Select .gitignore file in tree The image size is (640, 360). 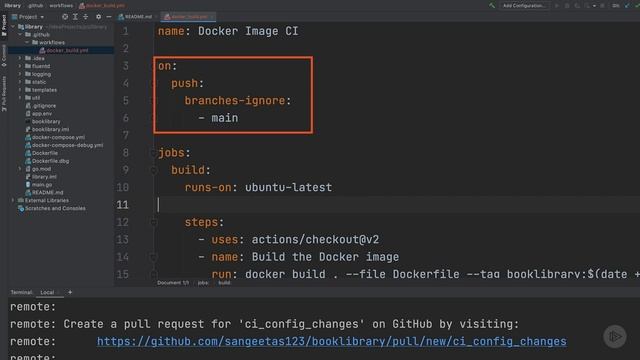(40, 106)
